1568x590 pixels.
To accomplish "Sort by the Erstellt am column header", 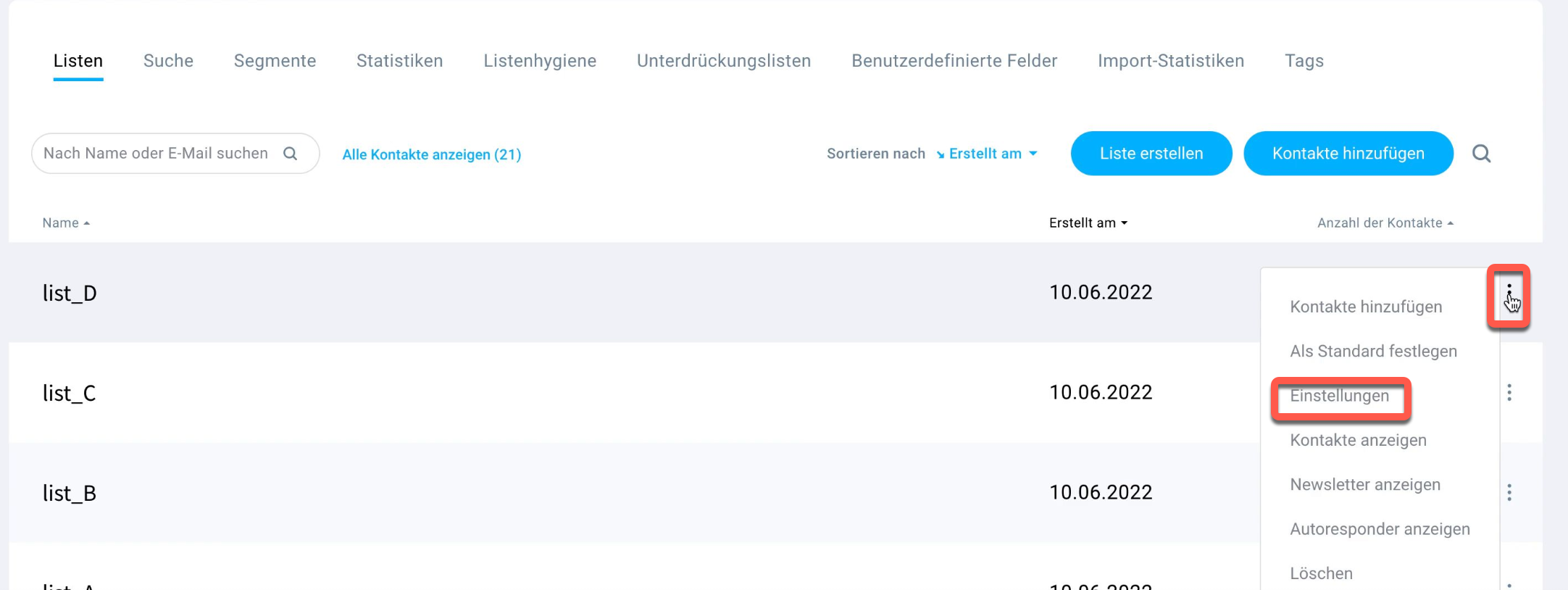I will point(1088,223).
